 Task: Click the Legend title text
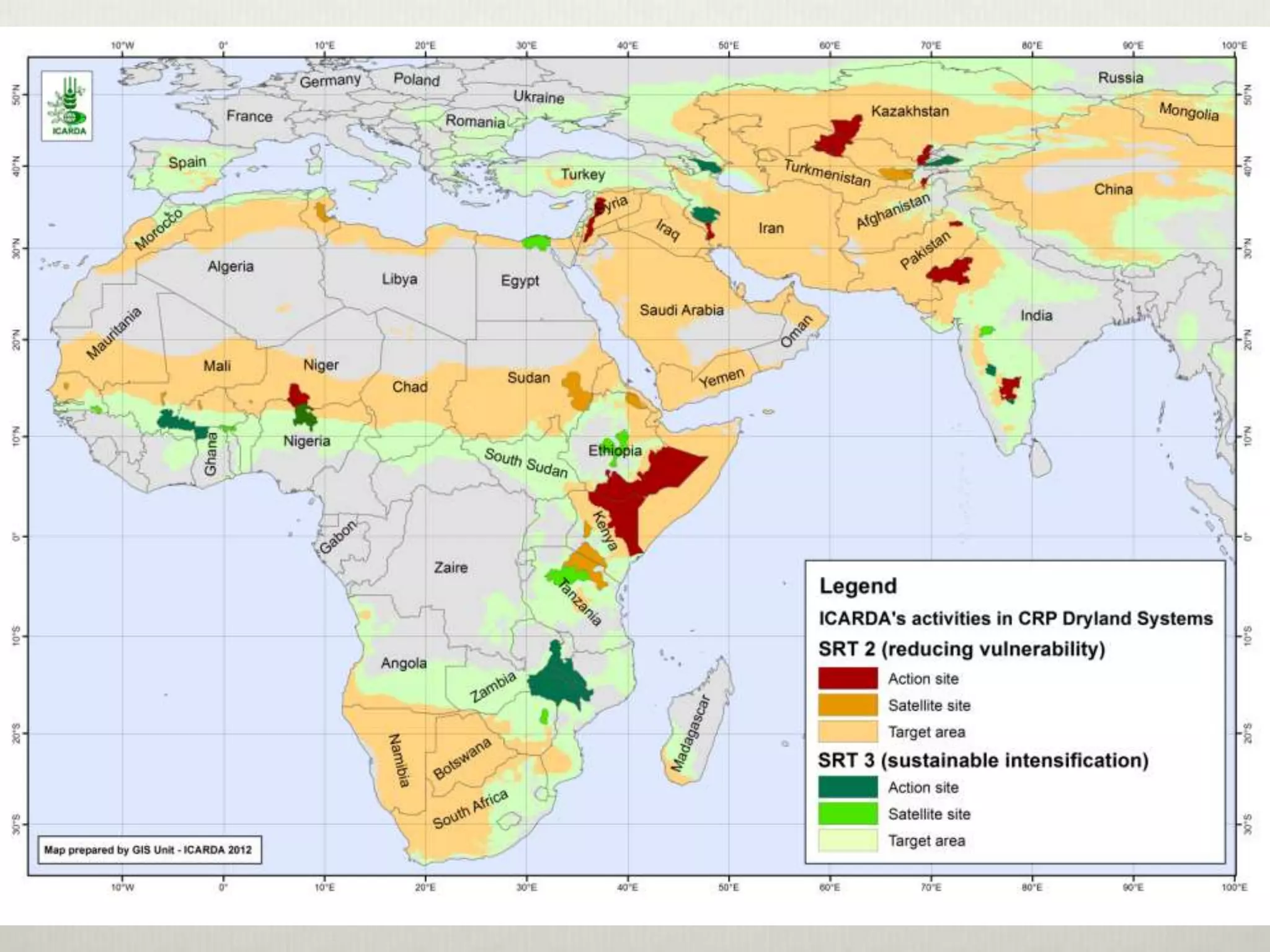[x=858, y=586]
